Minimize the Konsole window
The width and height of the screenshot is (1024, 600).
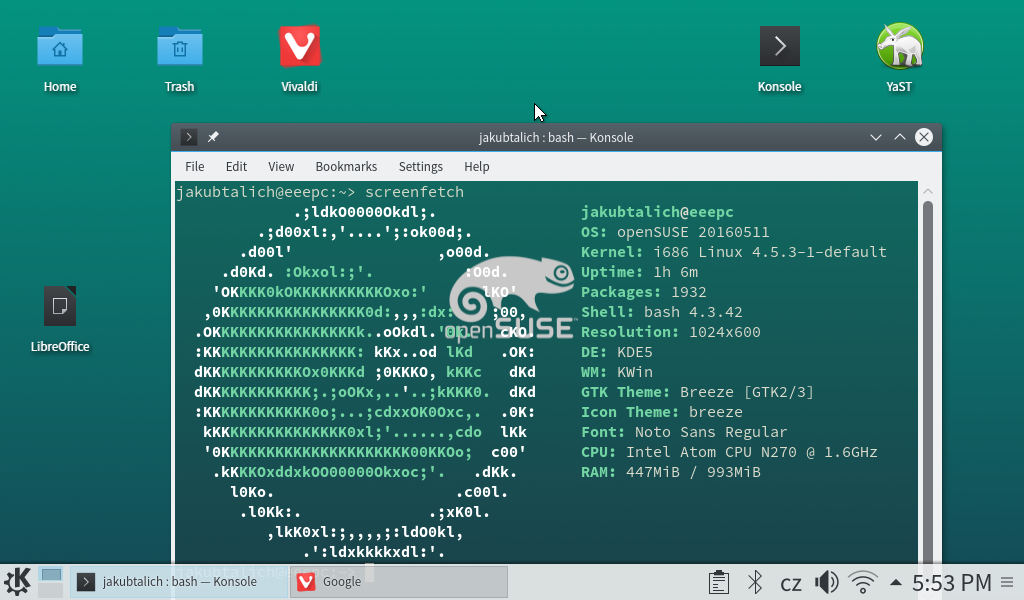click(x=876, y=137)
